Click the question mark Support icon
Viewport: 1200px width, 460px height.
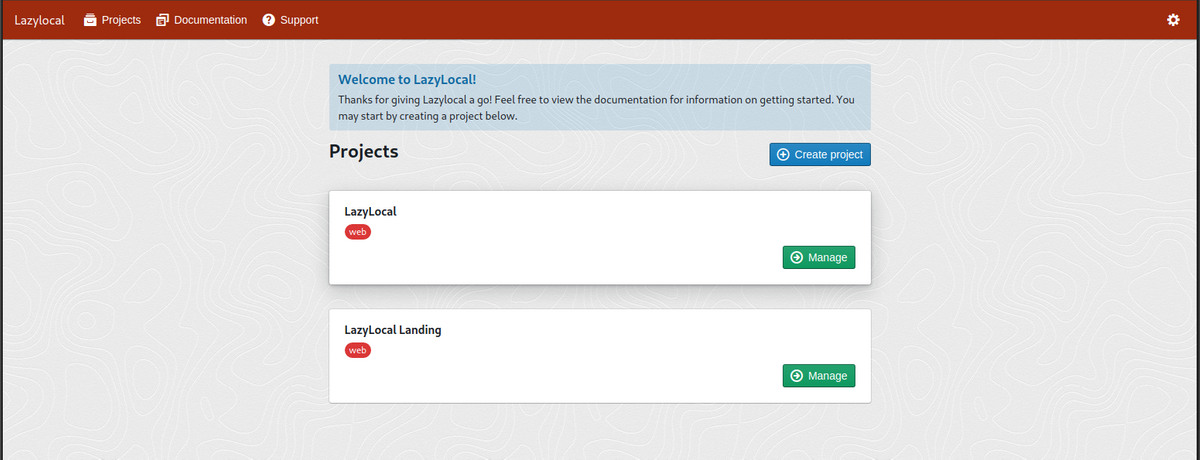click(268, 20)
